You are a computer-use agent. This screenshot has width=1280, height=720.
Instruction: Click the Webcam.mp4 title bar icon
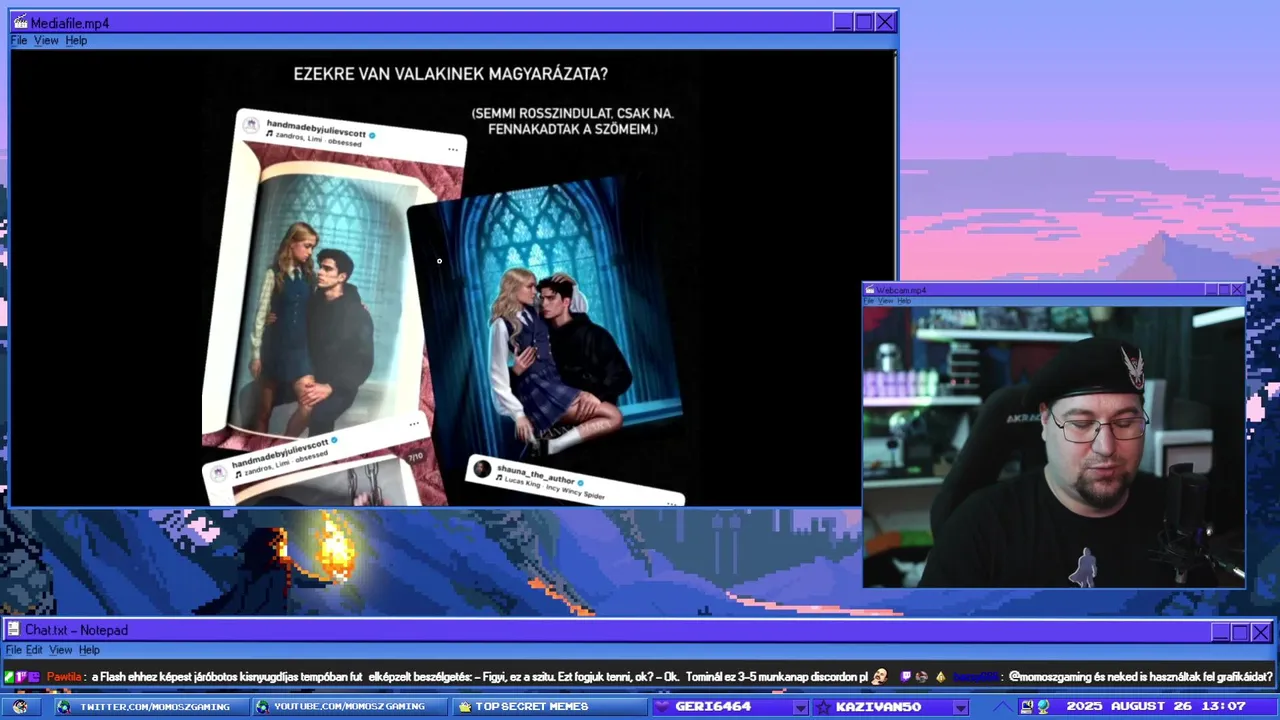pos(870,290)
